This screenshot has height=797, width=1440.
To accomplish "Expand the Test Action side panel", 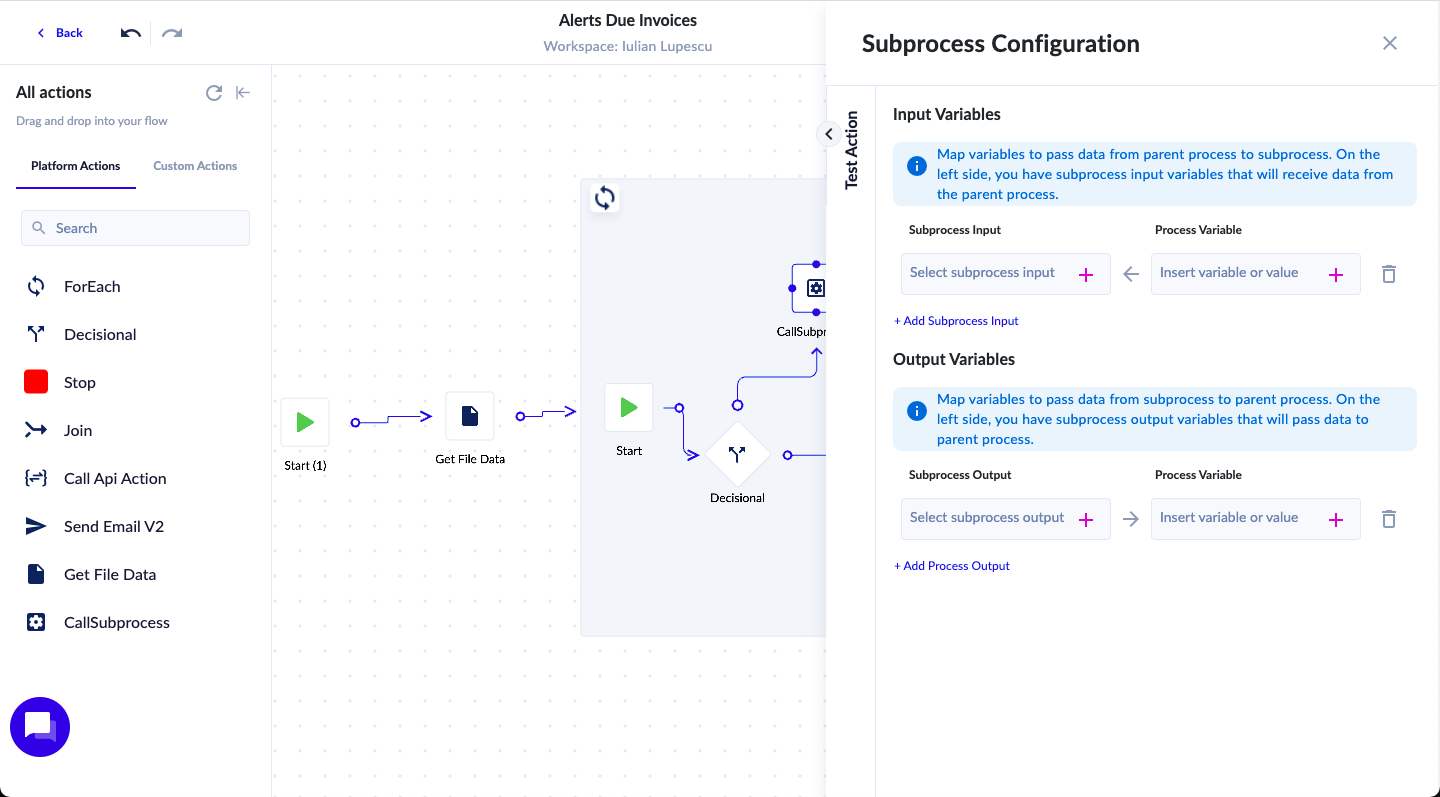I will 829,134.
